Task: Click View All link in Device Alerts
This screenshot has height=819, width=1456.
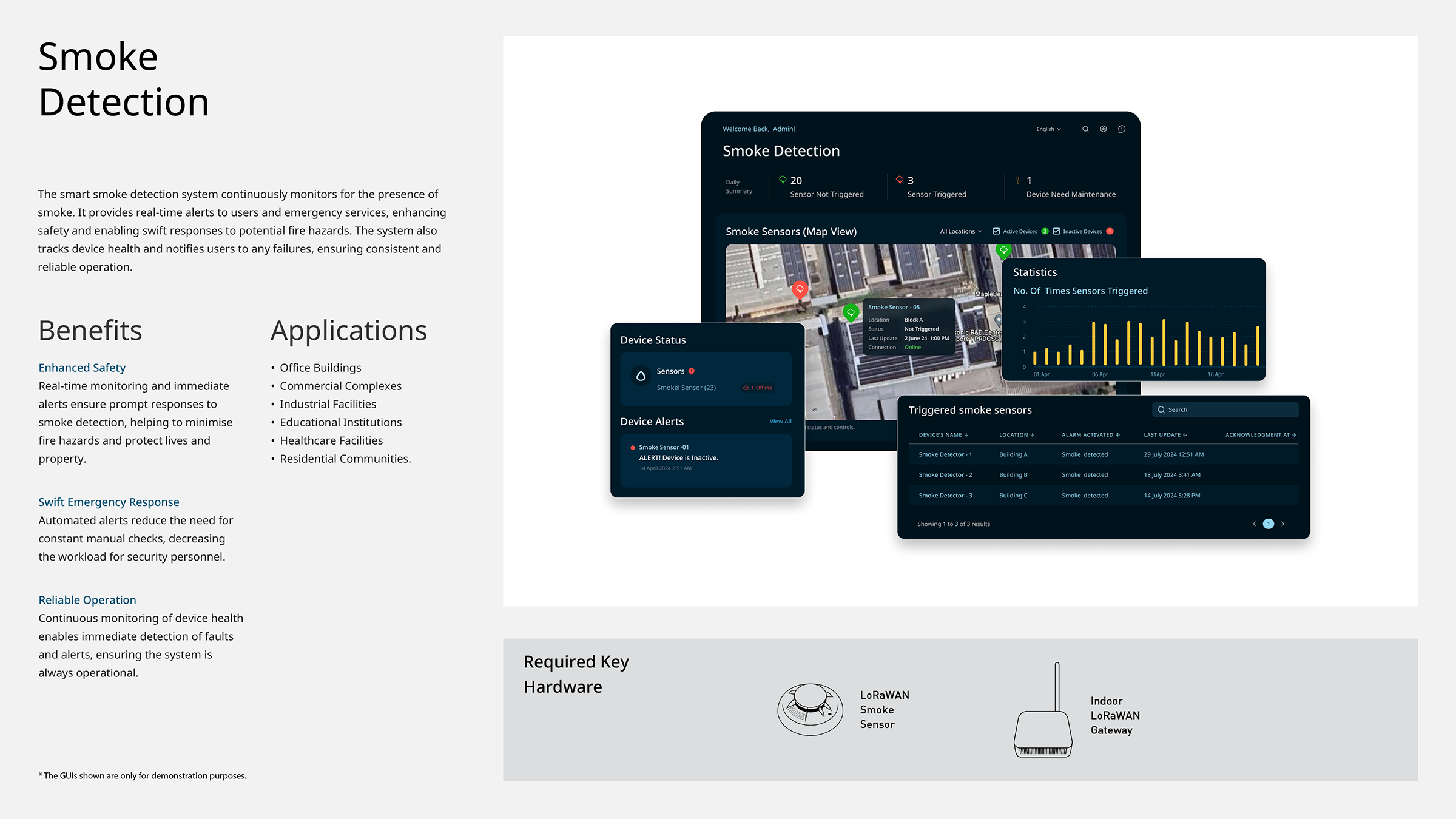Action: click(780, 422)
